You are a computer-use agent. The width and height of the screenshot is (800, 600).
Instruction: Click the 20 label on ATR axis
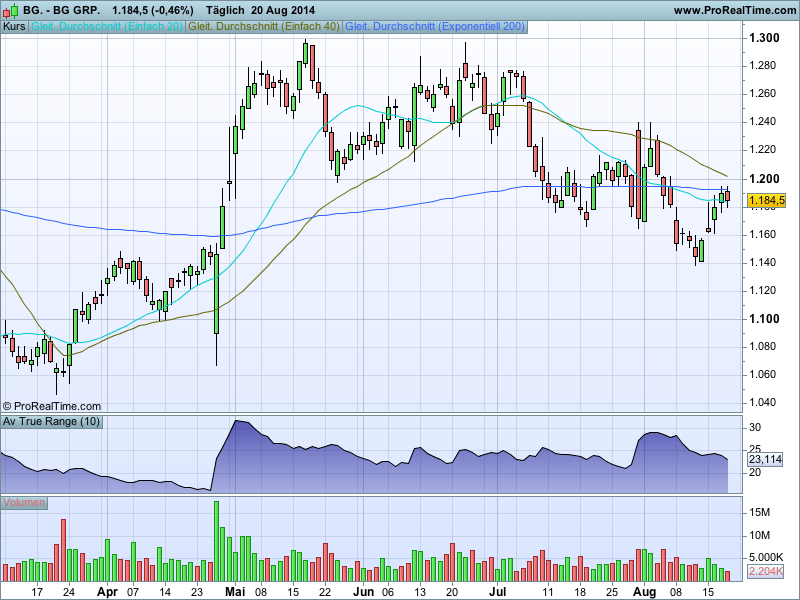755,472
